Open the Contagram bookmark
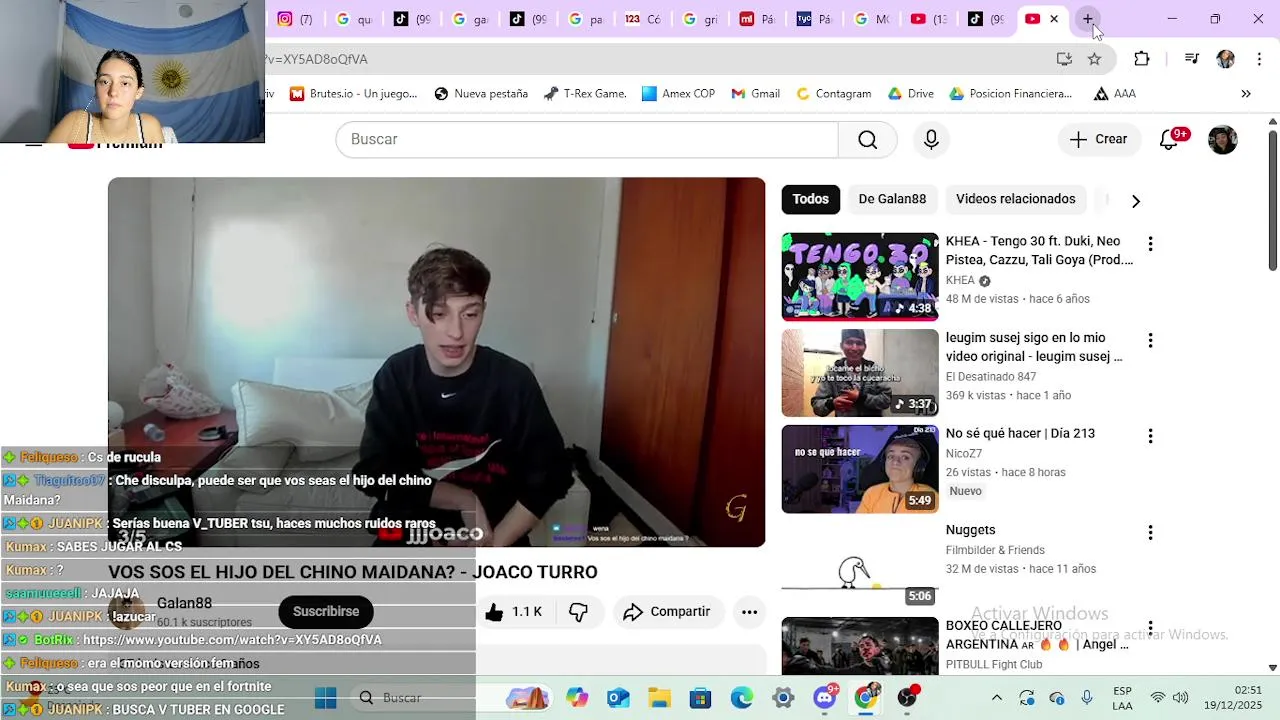This screenshot has width=1280, height=720. pos(833,94)
